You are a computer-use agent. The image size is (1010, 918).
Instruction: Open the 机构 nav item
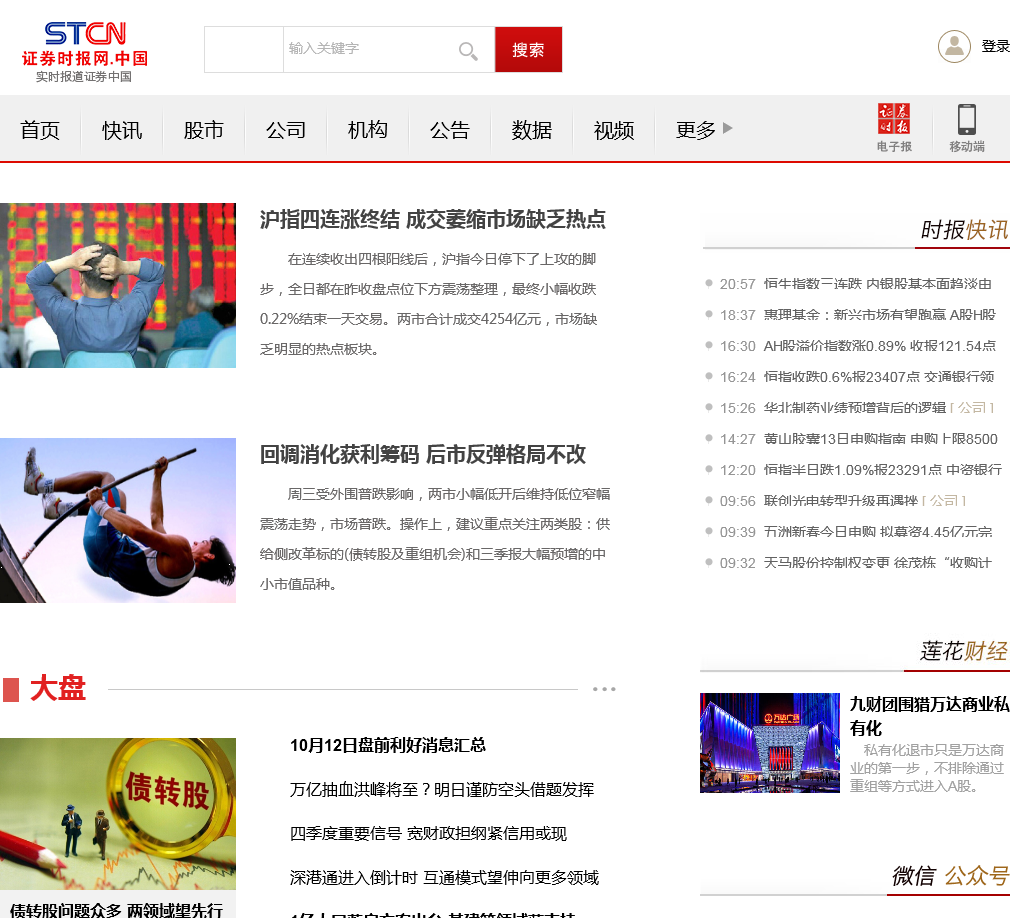pos(368,130)
